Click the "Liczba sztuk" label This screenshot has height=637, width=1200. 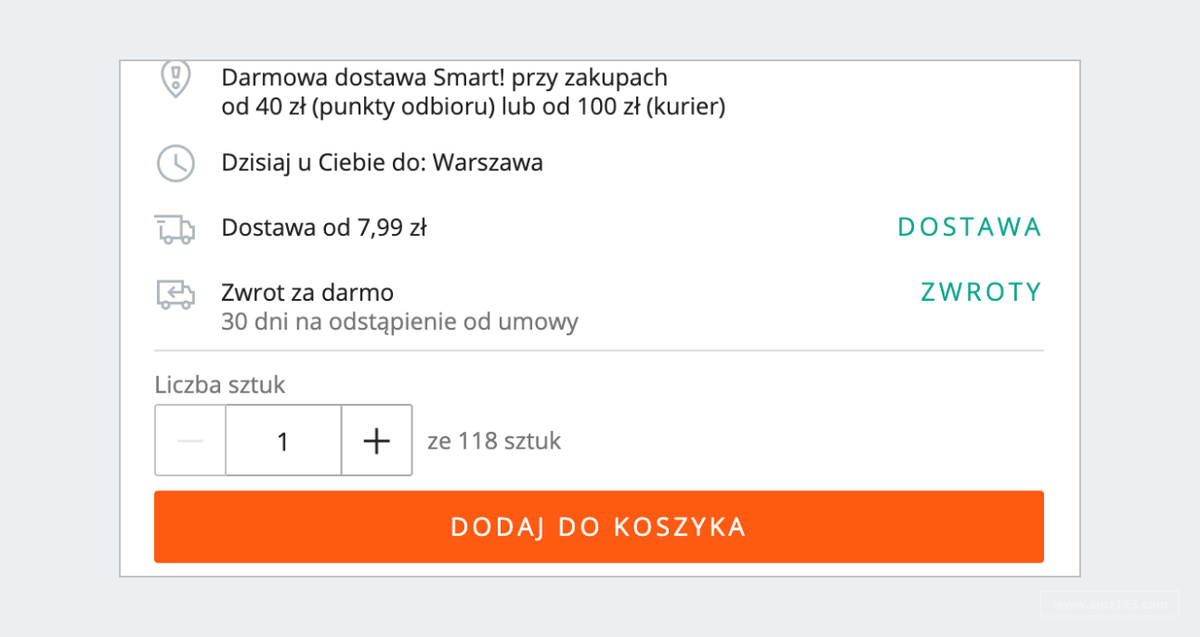[220, 384]
